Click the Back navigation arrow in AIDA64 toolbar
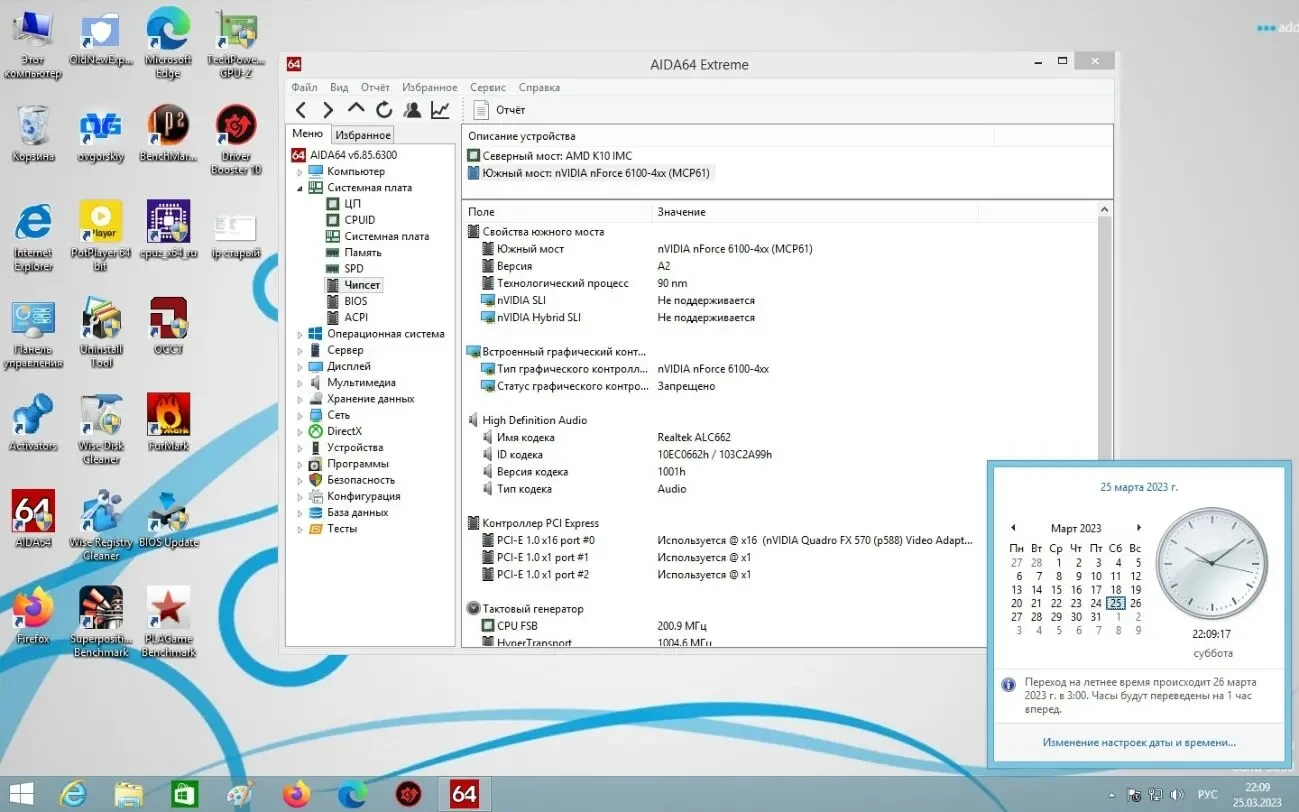1299x812 pixels. pyautogui.click(x=301, y=109)
